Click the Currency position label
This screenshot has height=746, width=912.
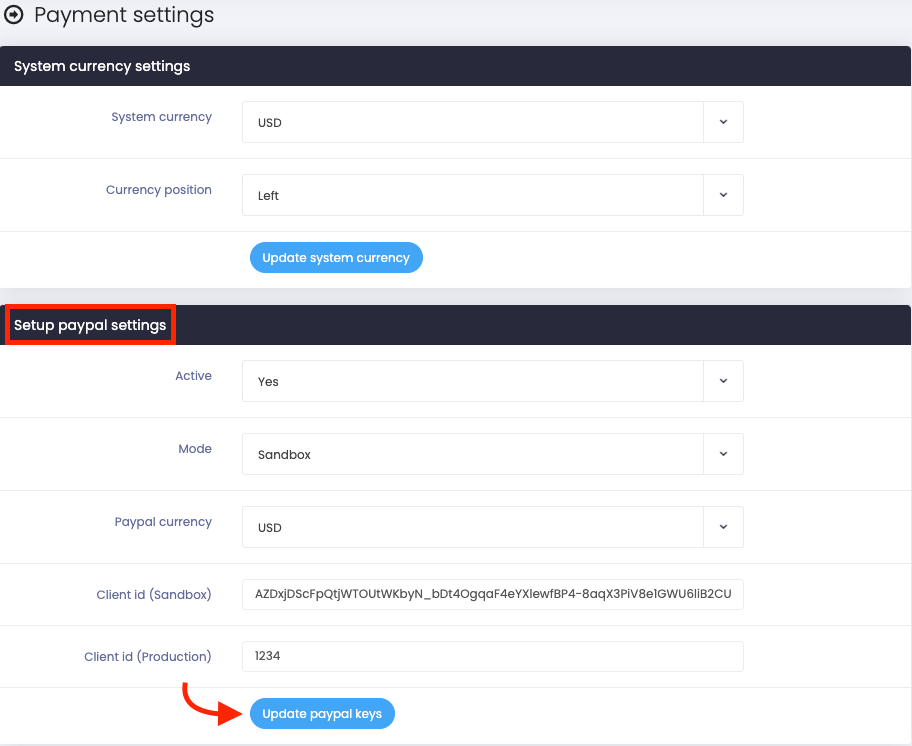[159, 190]
